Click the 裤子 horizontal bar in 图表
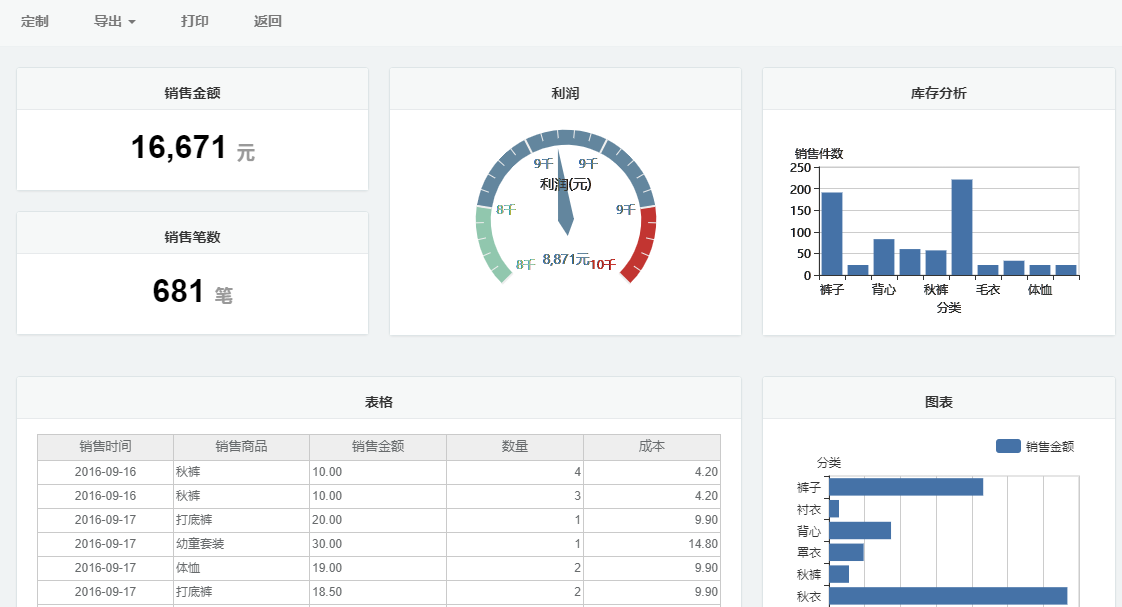The height and width of the screenshot is (607, 1122). (x=905, y=487)
